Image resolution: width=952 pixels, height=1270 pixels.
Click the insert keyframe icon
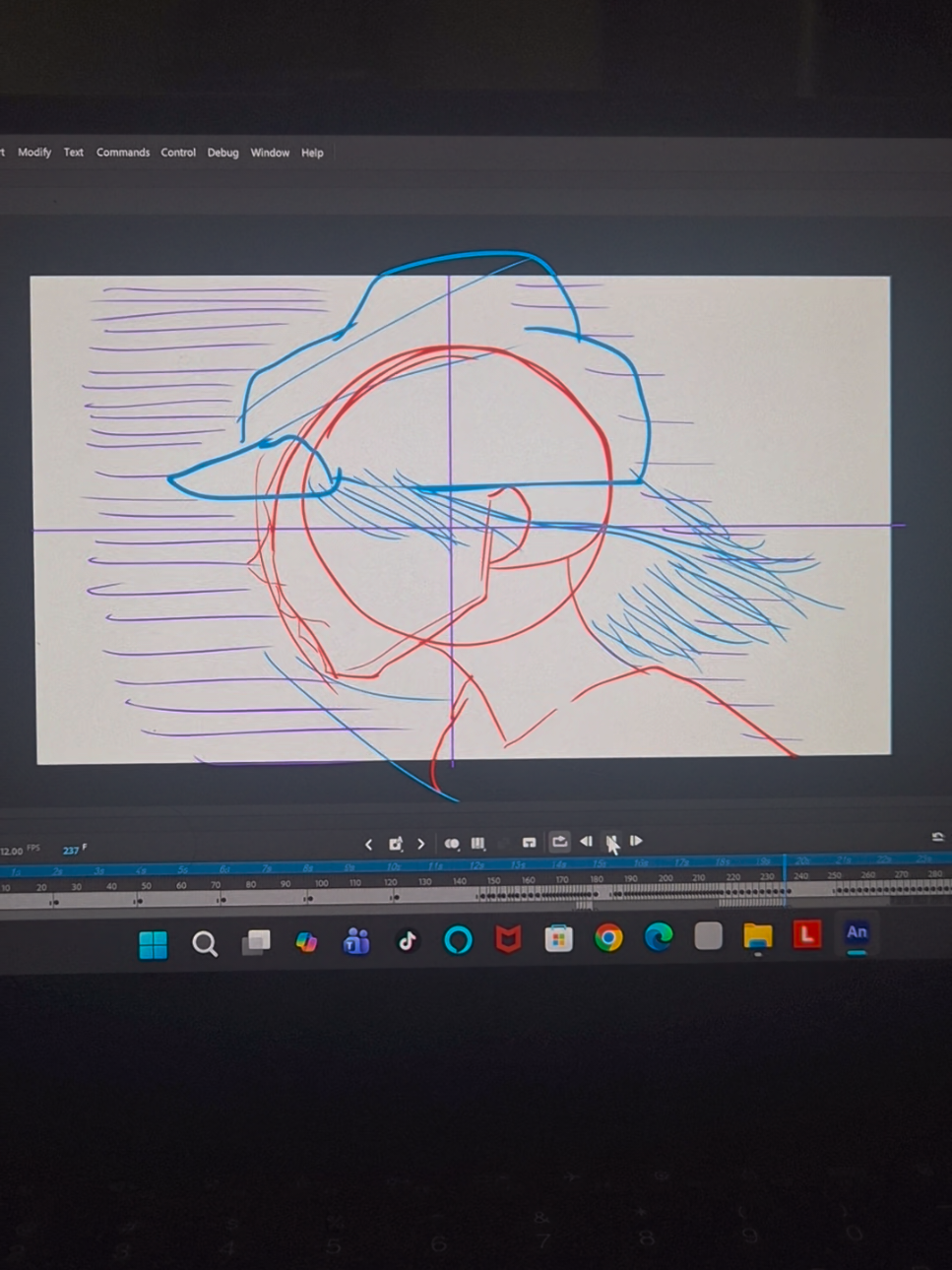395,844
